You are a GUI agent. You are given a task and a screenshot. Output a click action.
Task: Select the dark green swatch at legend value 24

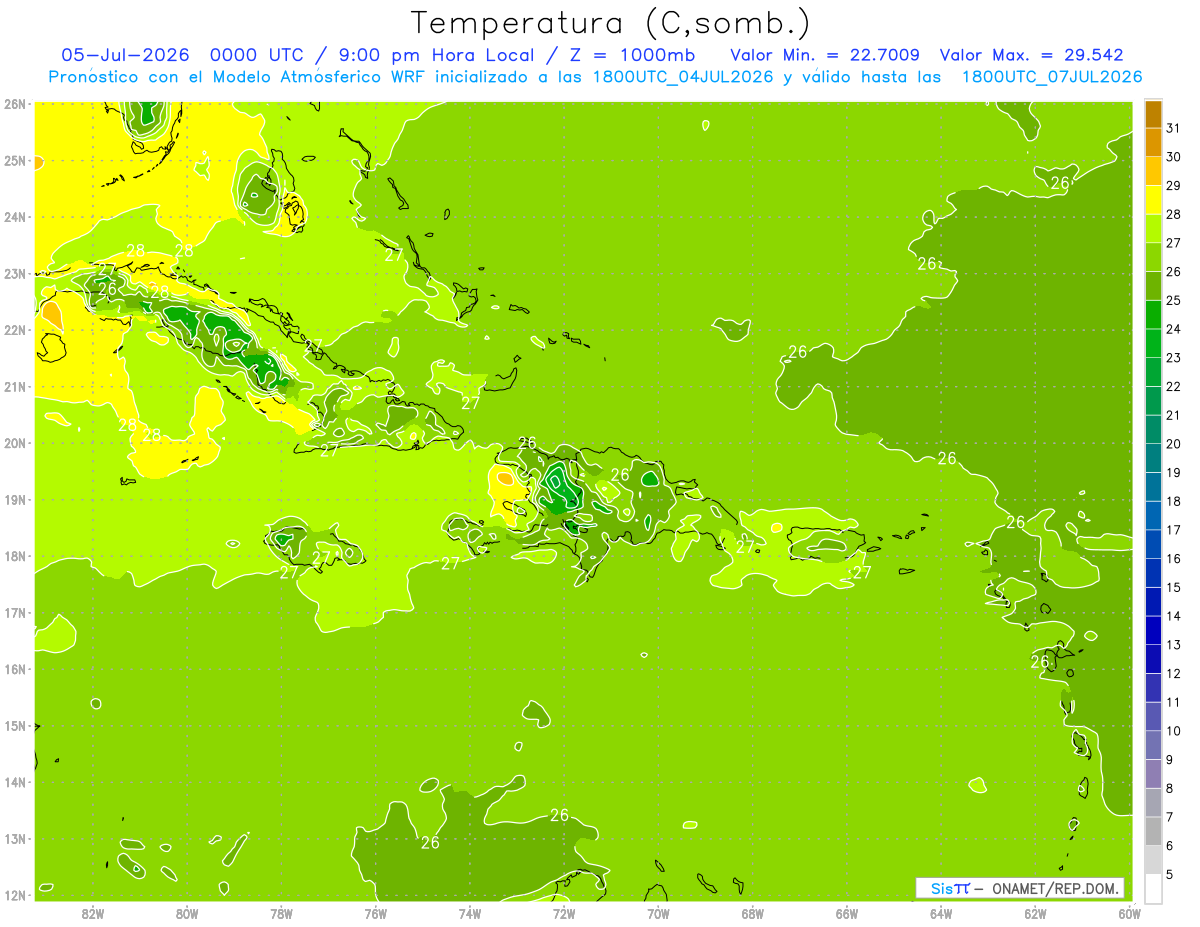click(x=1152, y=315)
